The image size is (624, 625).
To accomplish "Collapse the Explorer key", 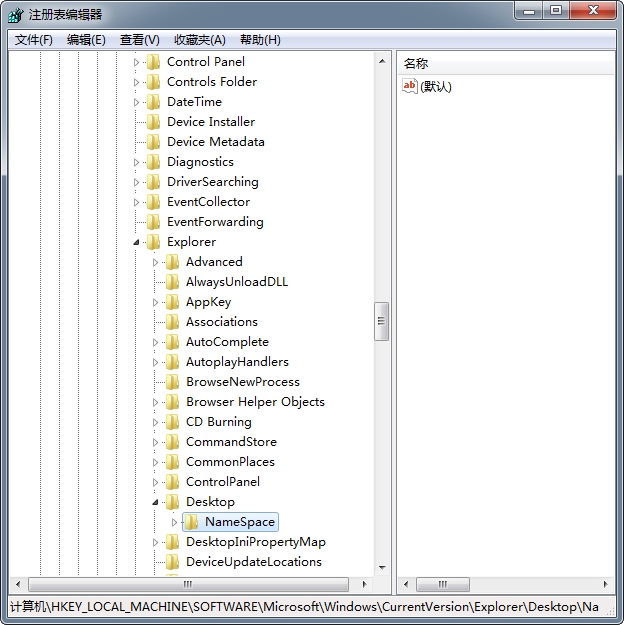I will click(x=136, y=242).
